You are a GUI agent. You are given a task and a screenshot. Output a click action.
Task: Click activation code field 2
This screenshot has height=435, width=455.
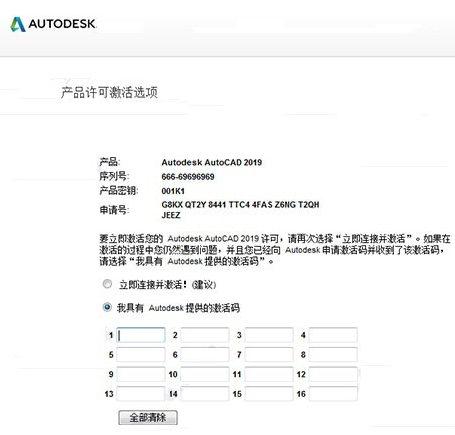(x=205, y=335)
